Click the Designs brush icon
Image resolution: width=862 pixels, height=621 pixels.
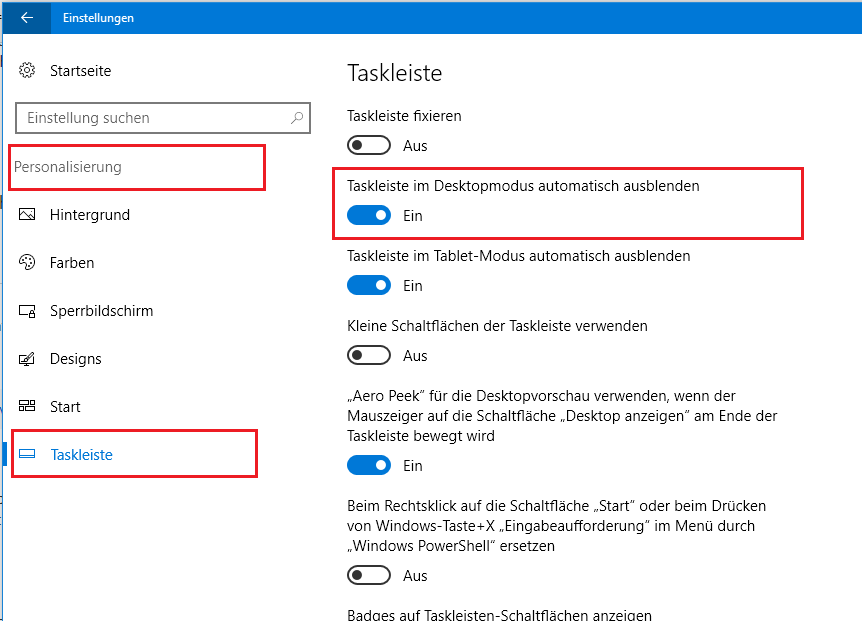(x=27, y=359)
